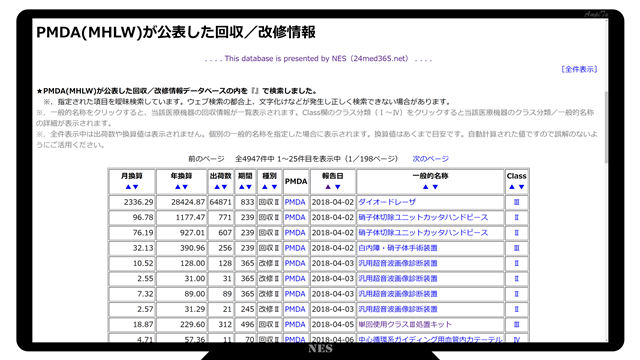Sort 月換算 column descending arrow
The image size is (640, 360).
[x=136, y=187]
